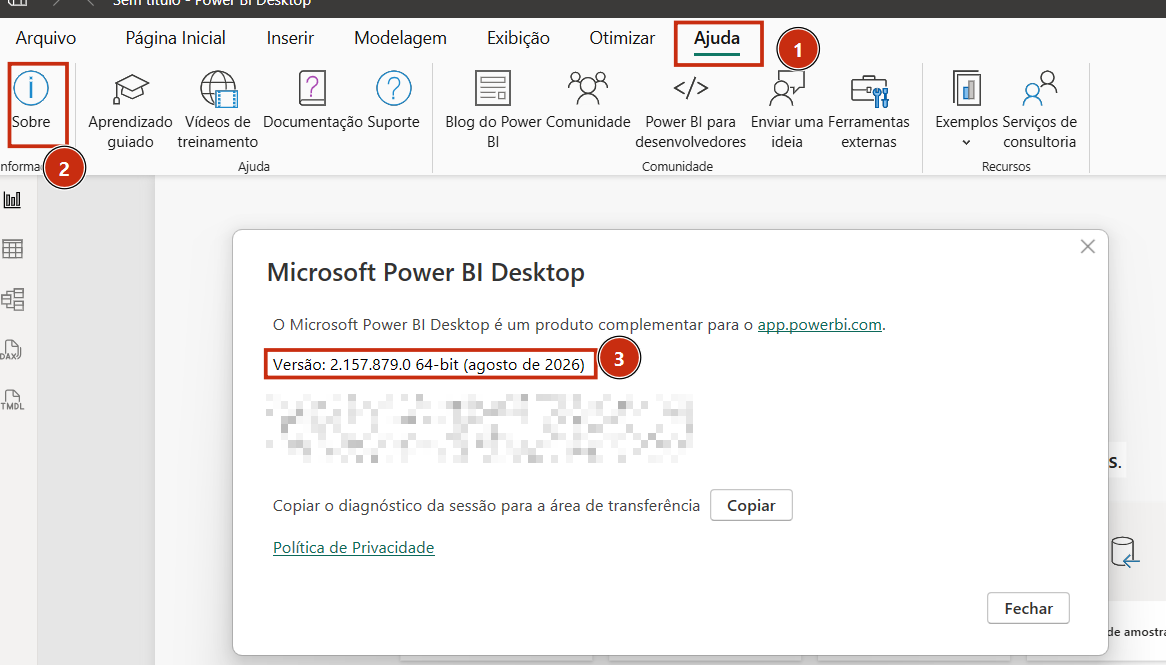
Task: Switch to Model view in sidebar
Action: coord(13,299)
